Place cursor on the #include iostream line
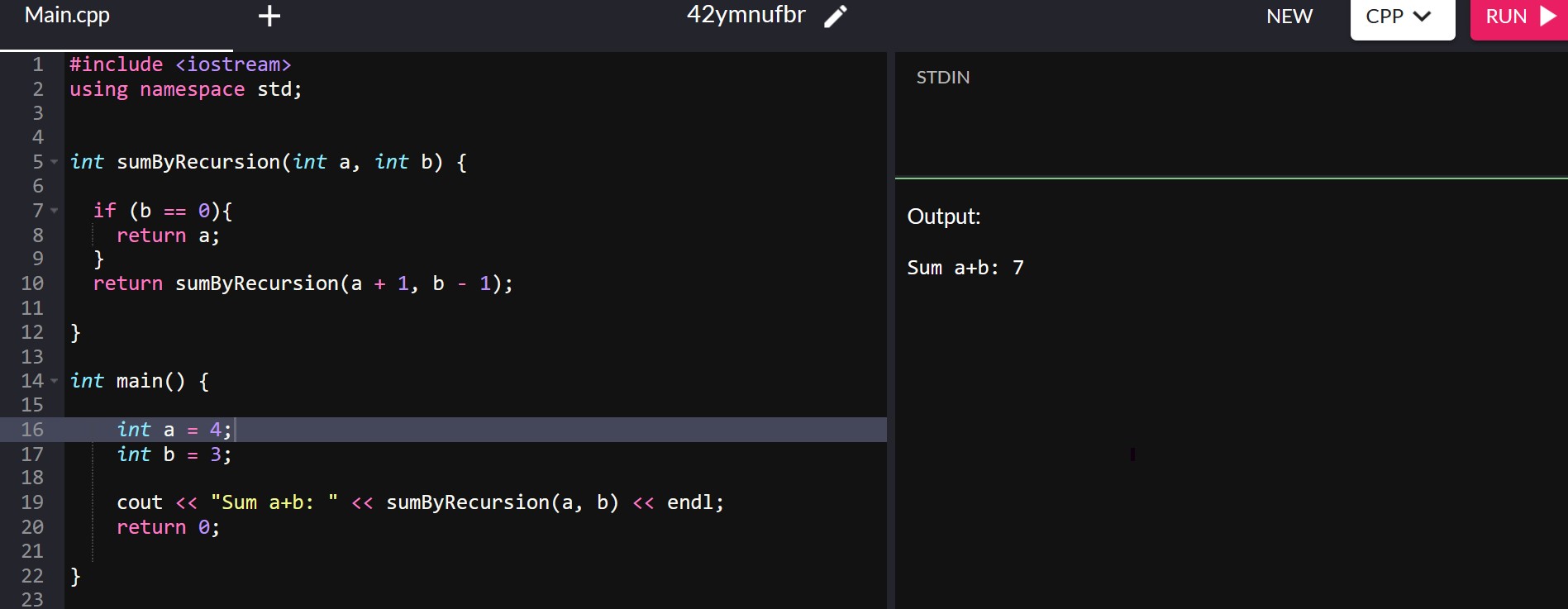 pyautogui.click(x=180, y=64)
